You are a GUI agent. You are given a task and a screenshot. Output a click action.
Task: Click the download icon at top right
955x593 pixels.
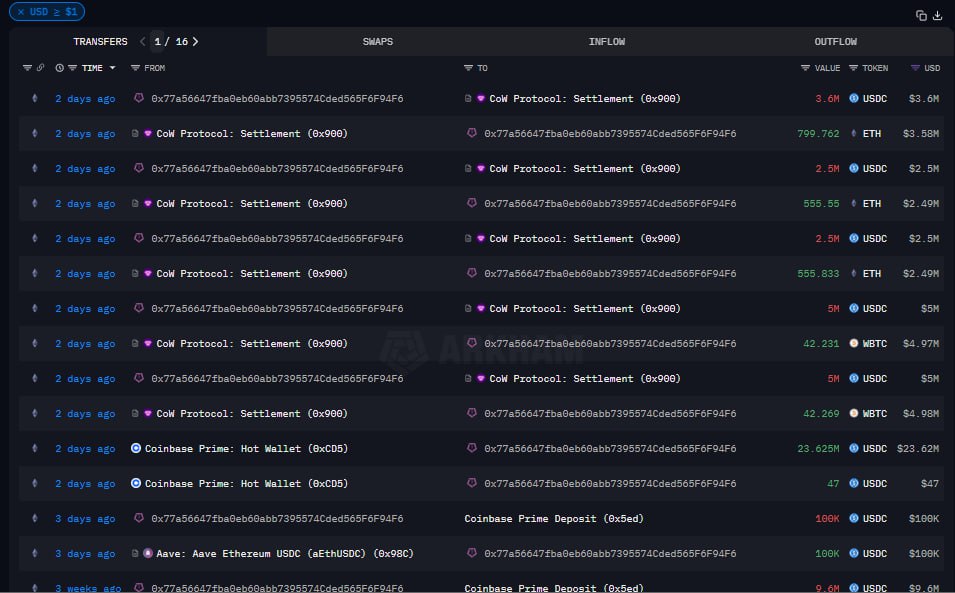pos(937,15)
